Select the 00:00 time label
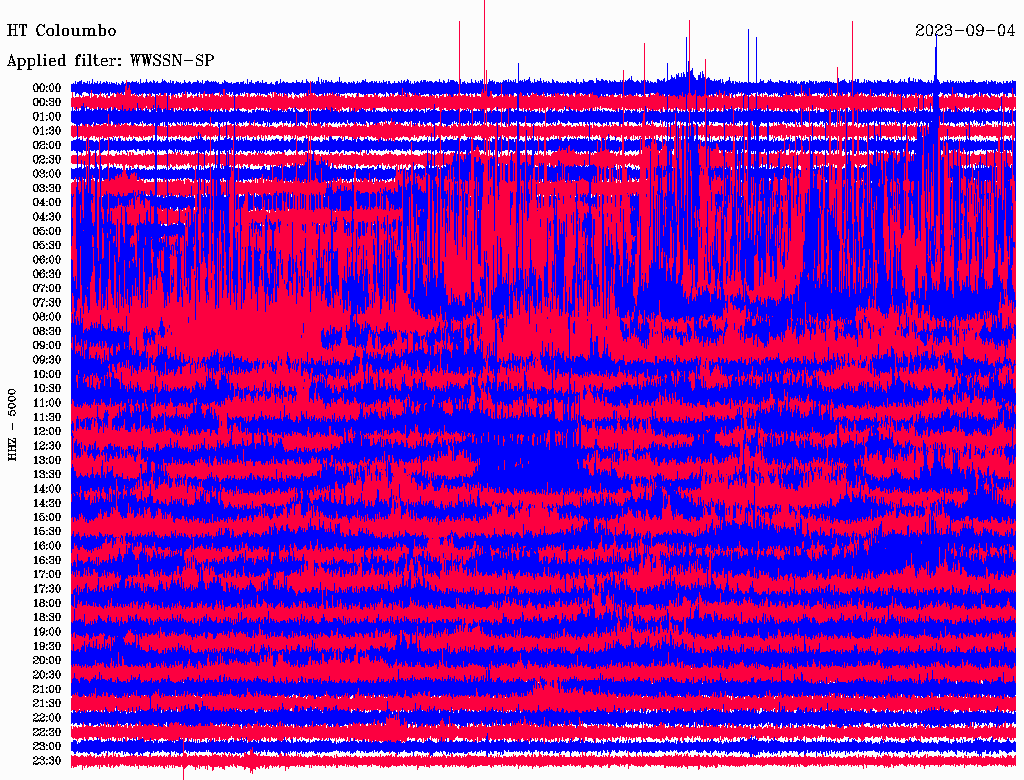 (x=47, y=88)
